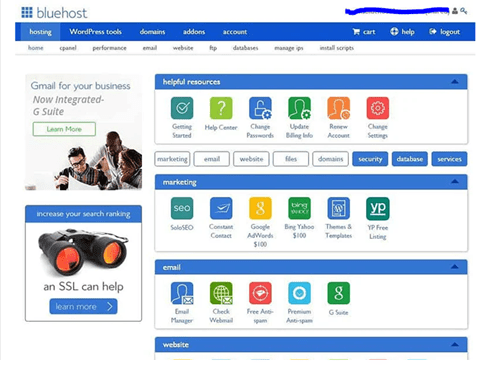Toggle the email section filter button
This screenshot has height=368, width=487.
tap(212, 159)
